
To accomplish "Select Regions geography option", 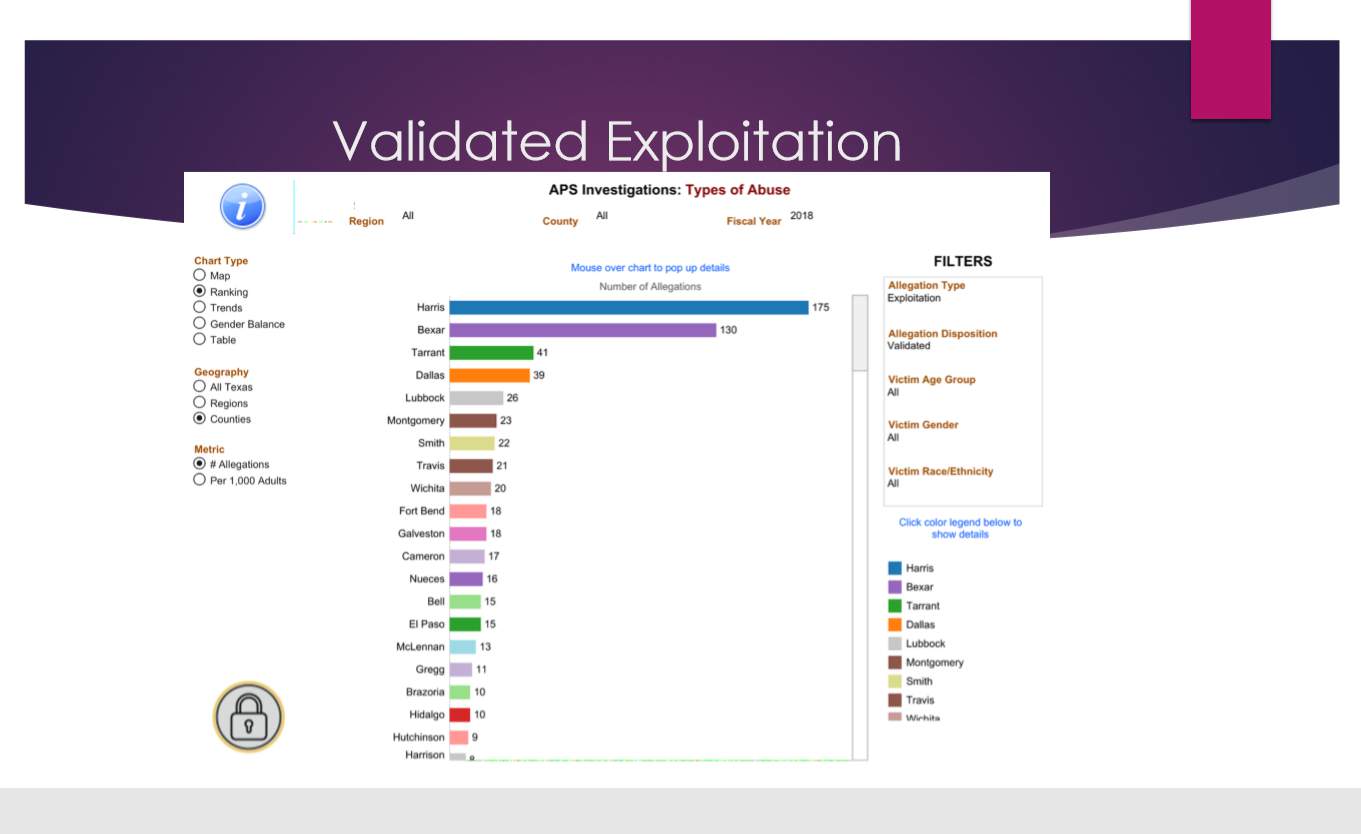I will (200, 402).
